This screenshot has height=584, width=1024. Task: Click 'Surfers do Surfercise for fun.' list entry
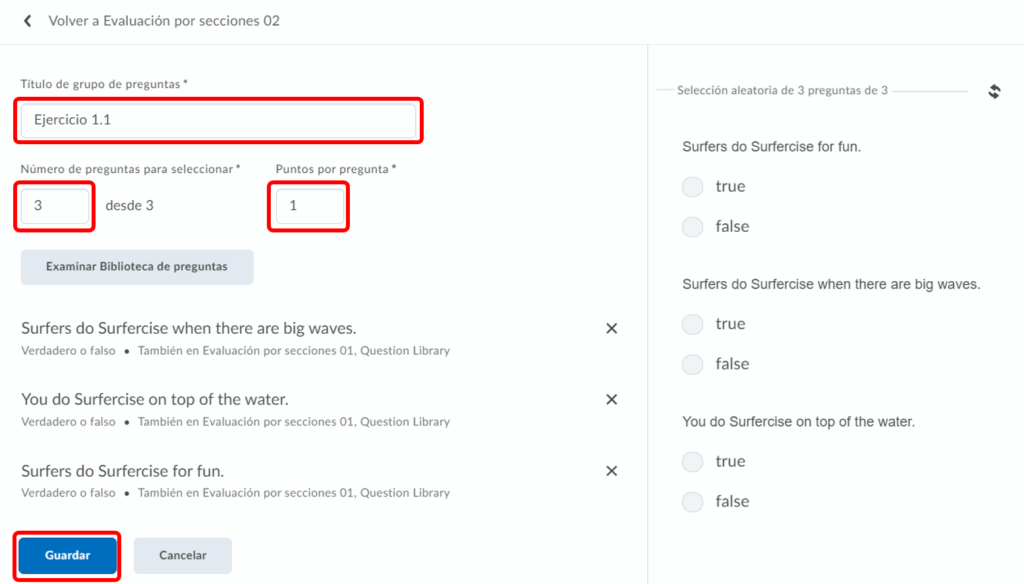pyautogui.click(x=122, y=471)
